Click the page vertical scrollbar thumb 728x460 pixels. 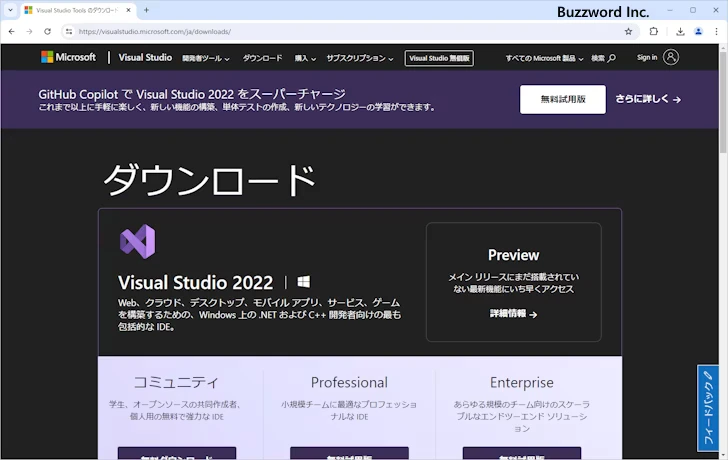(723, 102)
